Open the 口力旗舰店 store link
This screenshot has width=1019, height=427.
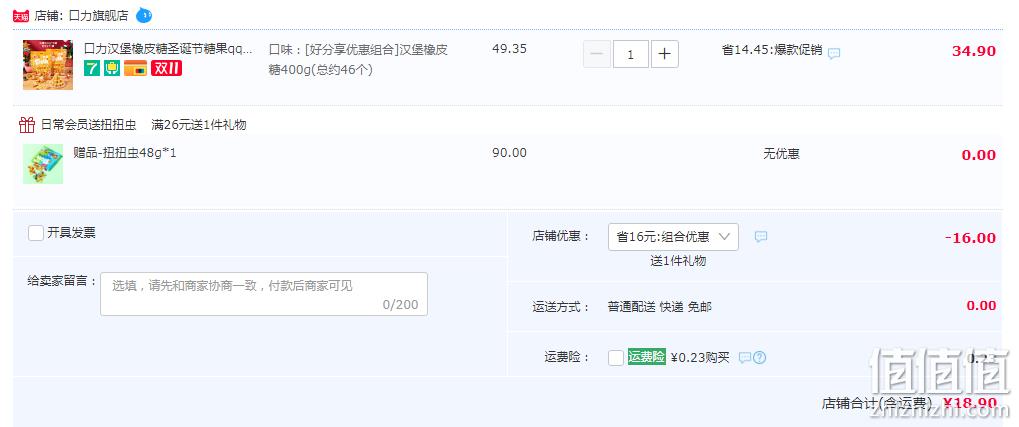(98, 16)
